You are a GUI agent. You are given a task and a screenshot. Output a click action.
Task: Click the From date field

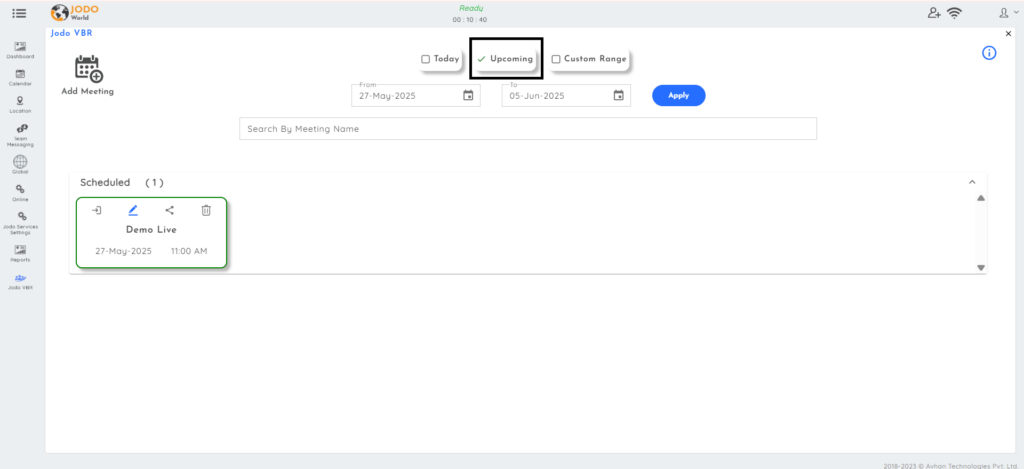point(416,95)
